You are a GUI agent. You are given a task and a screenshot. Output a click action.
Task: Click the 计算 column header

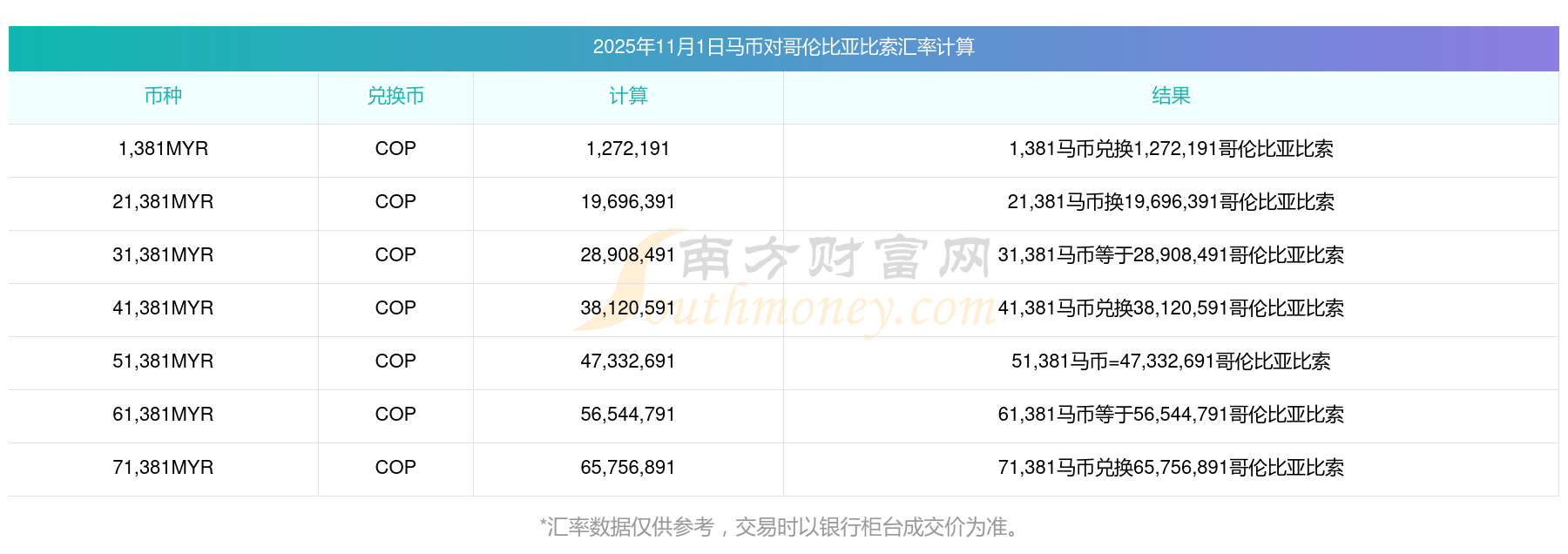click(x=628, y=96)
